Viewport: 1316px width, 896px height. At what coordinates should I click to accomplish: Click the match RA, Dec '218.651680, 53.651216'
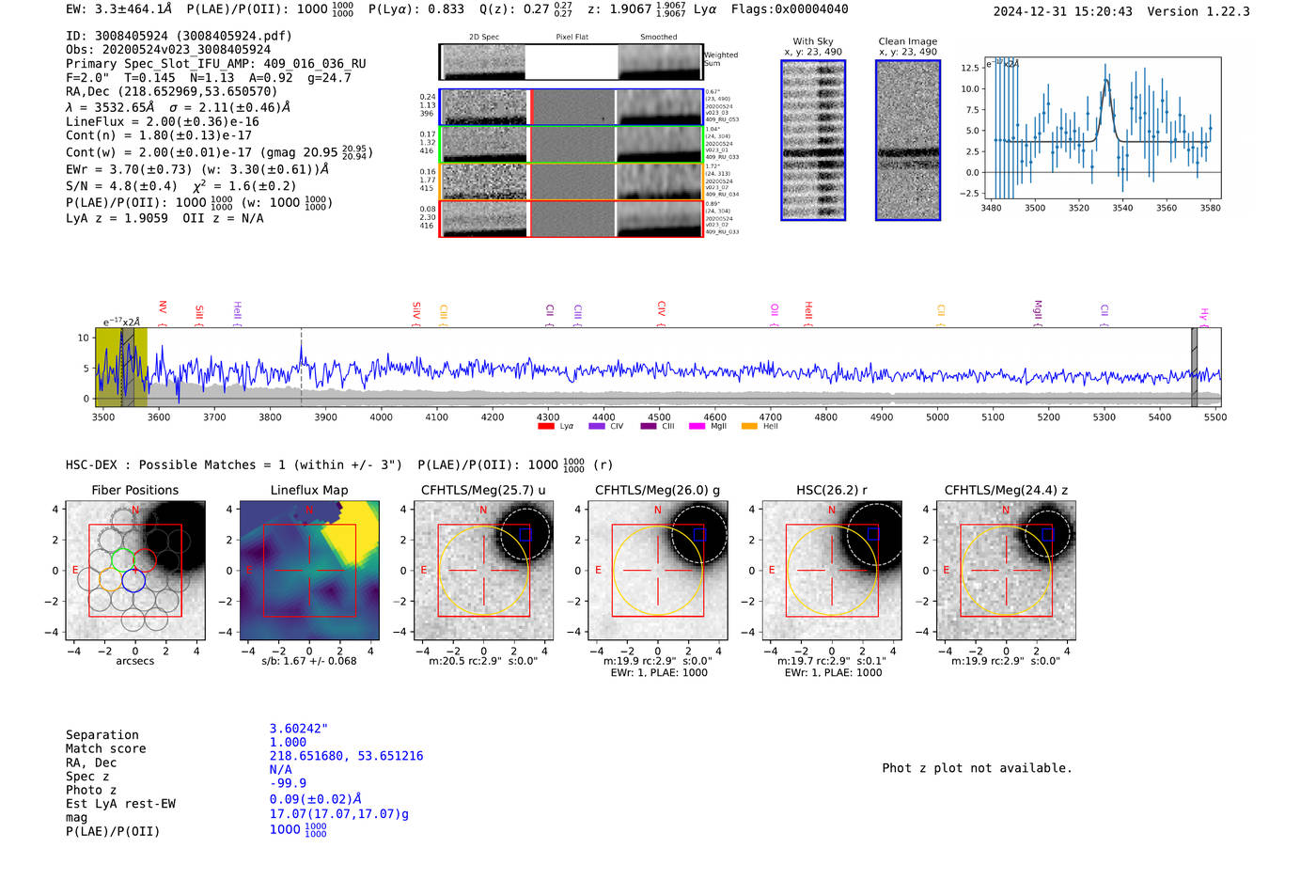pyautogui.click(x=346, y=756)
